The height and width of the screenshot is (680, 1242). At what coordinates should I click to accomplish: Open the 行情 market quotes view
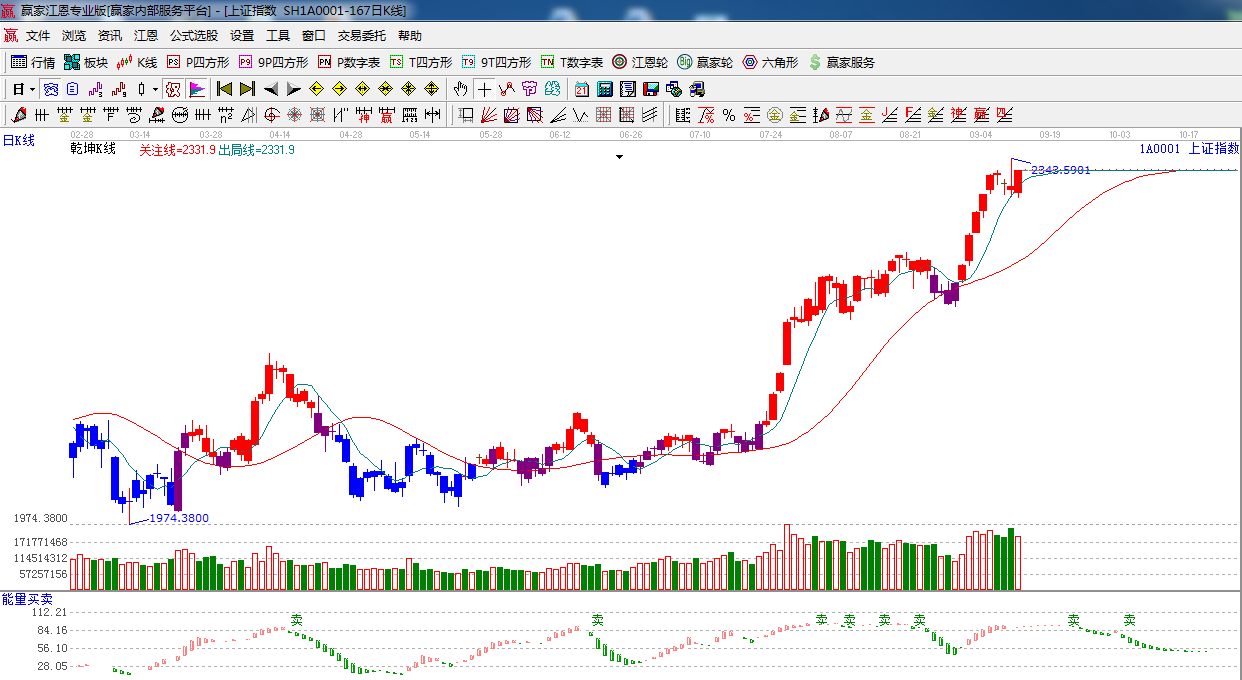32,62
